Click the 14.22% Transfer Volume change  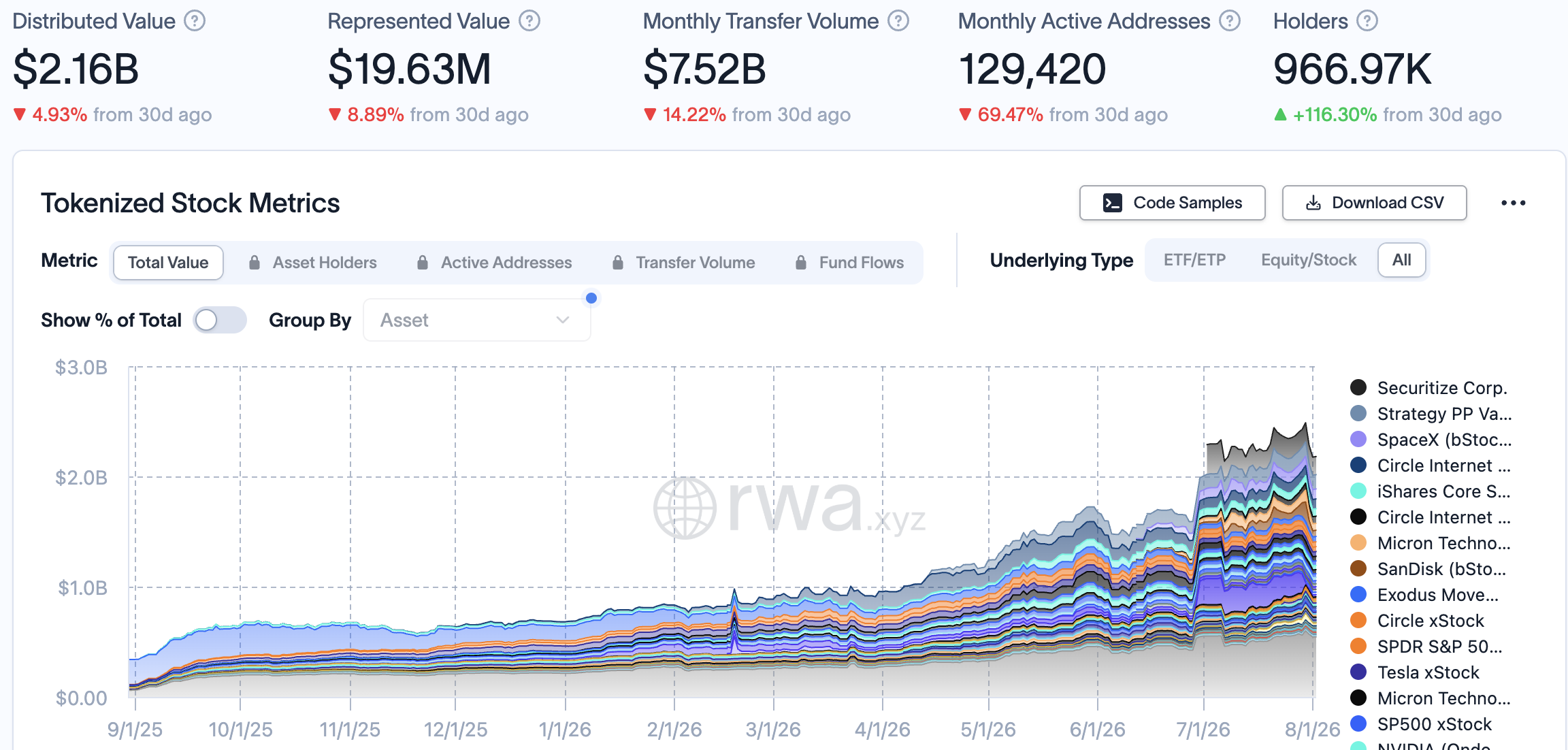pyautogui.click(x=694, y=114)
